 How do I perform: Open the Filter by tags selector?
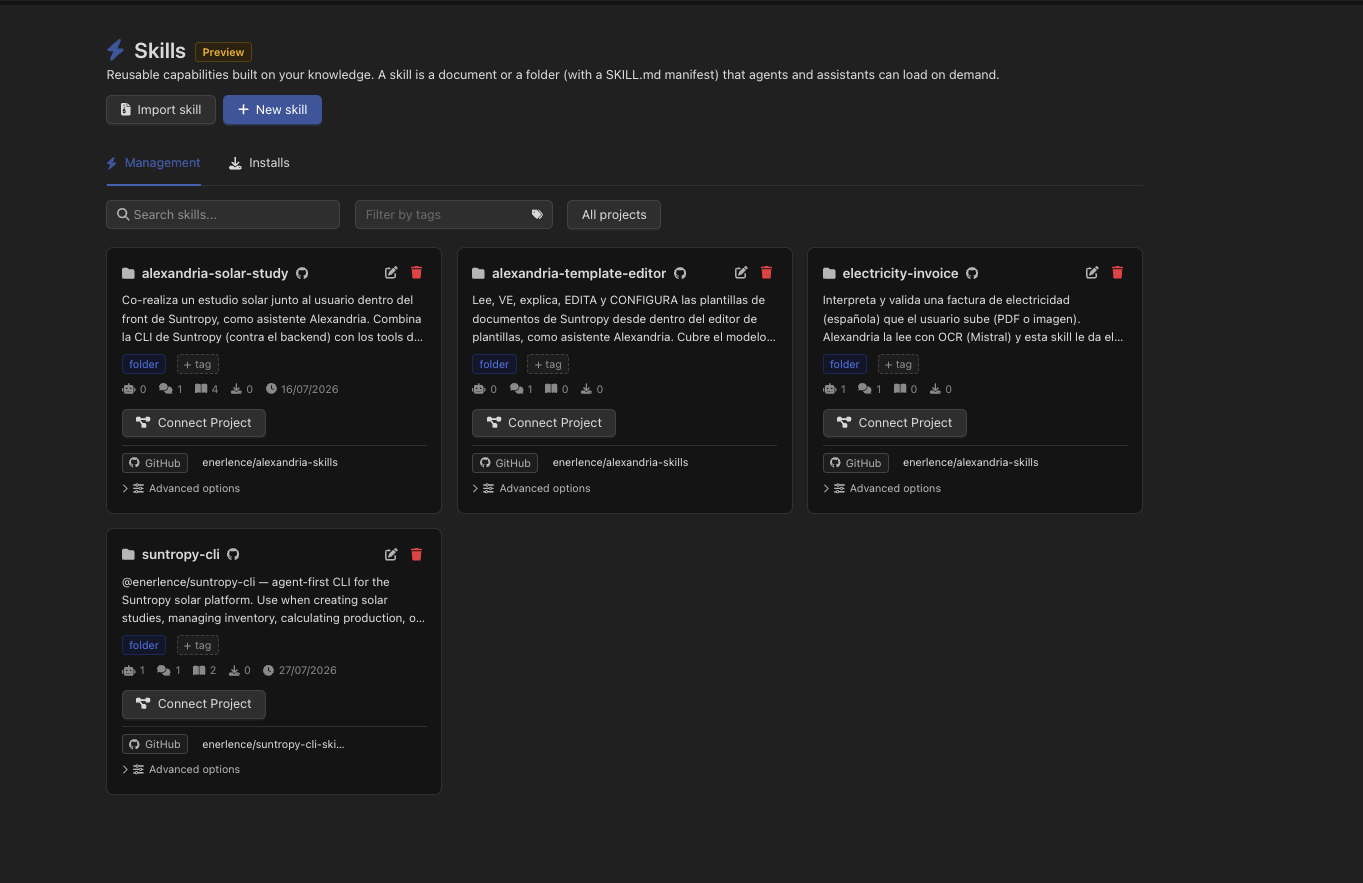pyautogui.click(x=454, y=214)
